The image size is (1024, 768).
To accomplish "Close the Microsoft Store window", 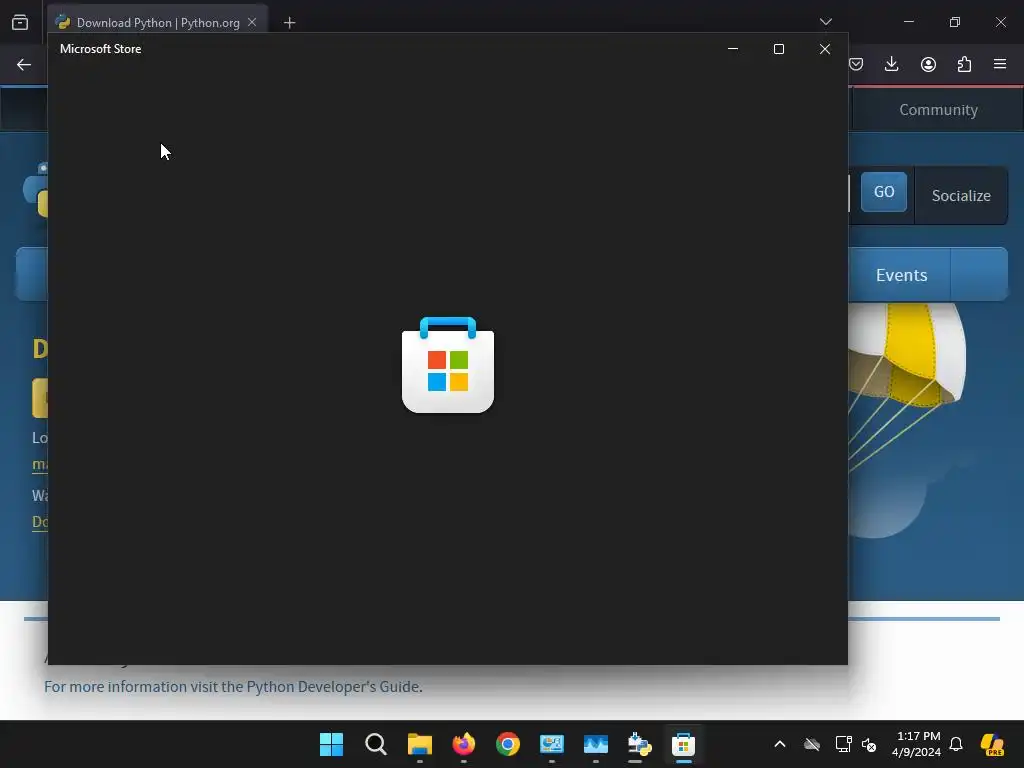I will (x=825, y=49).
